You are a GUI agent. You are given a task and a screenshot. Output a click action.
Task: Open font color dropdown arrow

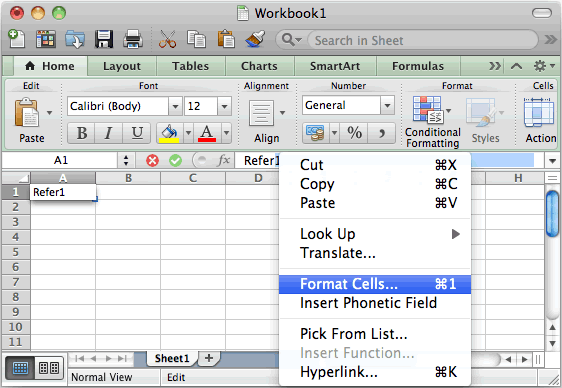(x=226, y=133)
